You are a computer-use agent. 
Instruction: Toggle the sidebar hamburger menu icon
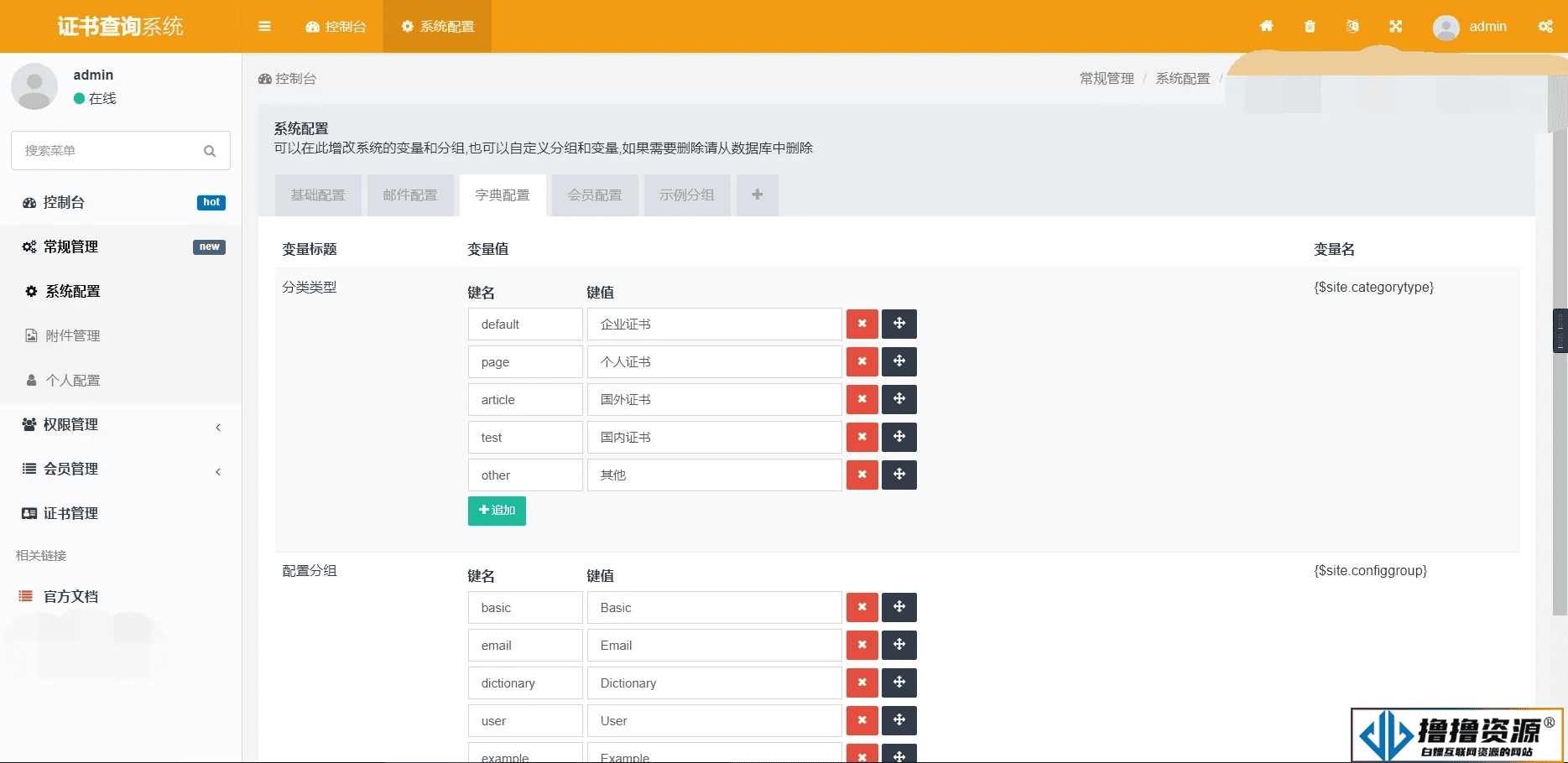click(x=264, y=26)
